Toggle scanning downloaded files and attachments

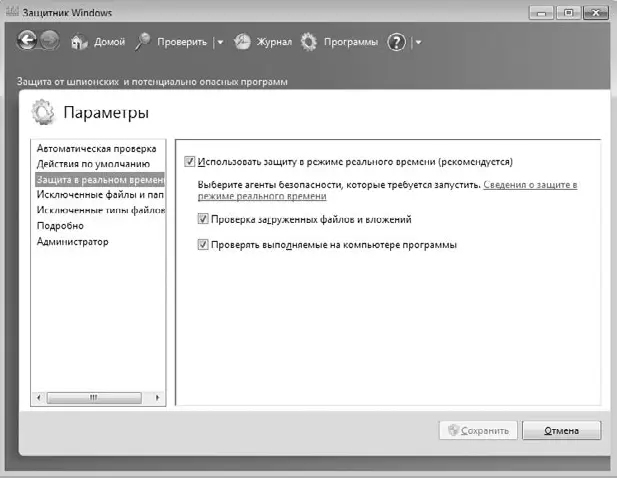203,219
